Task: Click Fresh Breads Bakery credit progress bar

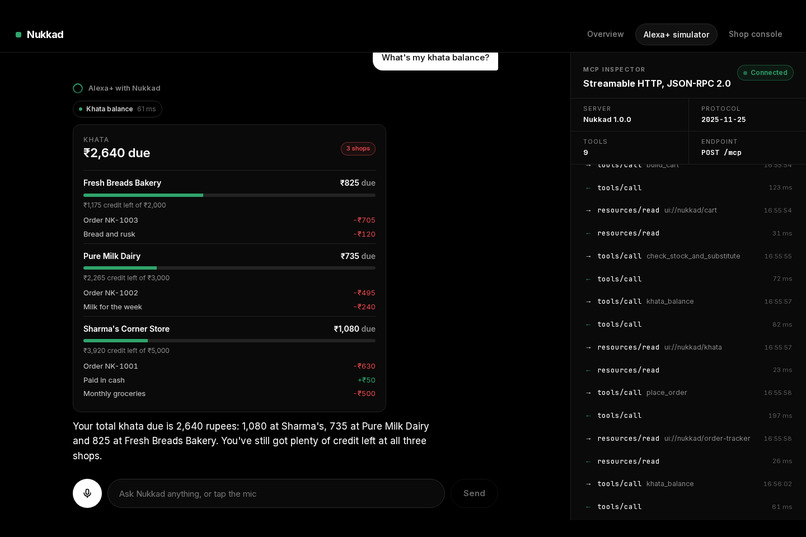Action: click(229, 195)
